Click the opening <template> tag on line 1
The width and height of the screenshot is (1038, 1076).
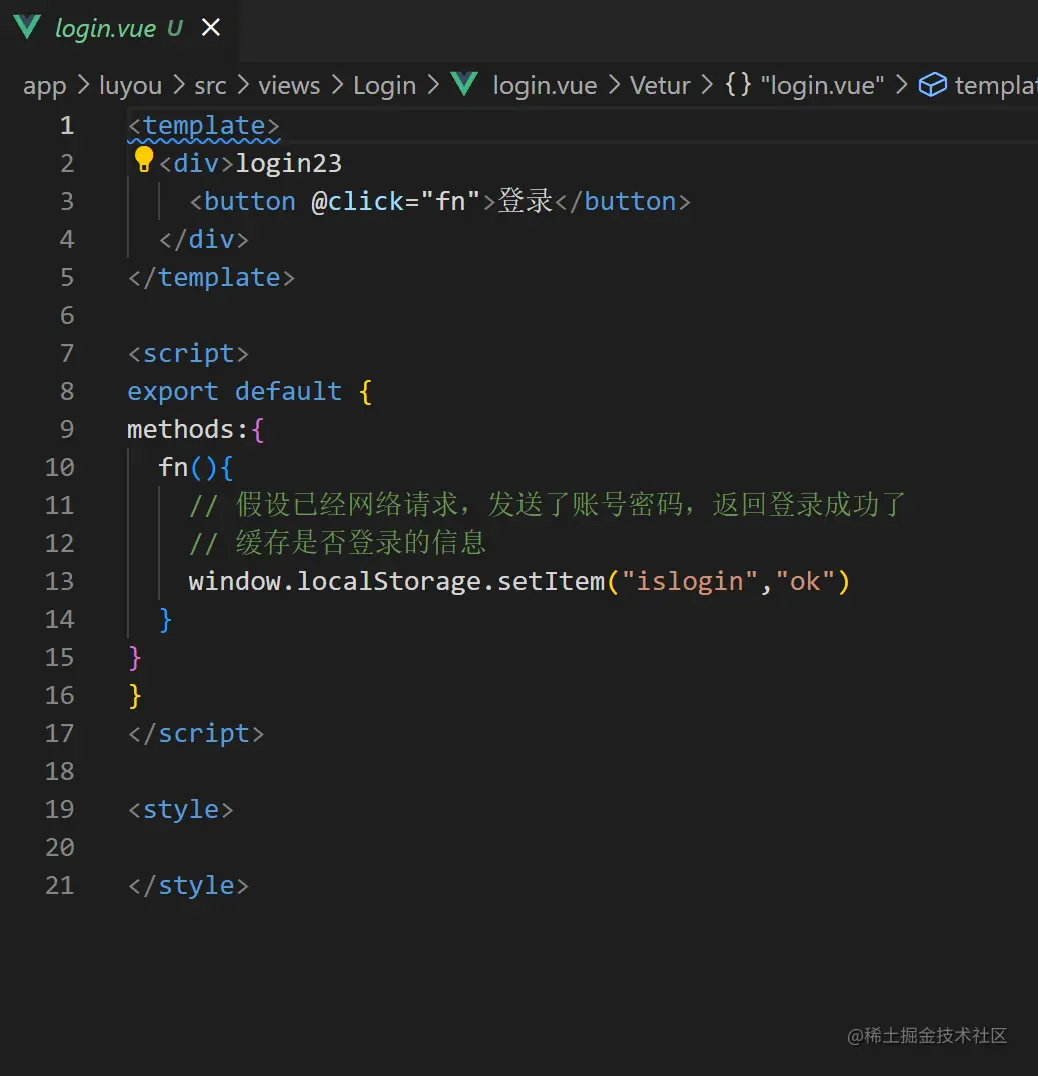204,126
